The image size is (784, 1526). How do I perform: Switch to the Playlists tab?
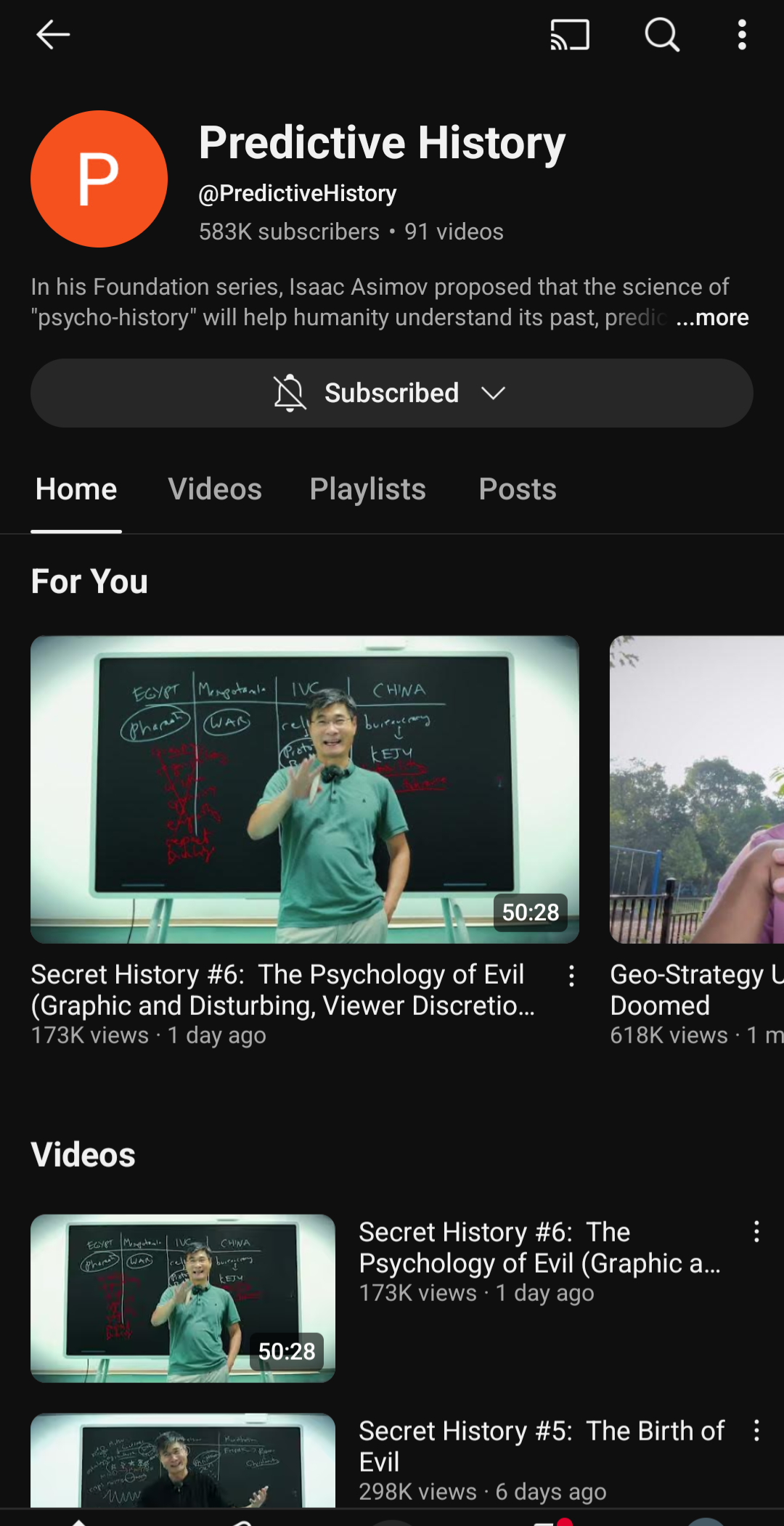368,489
